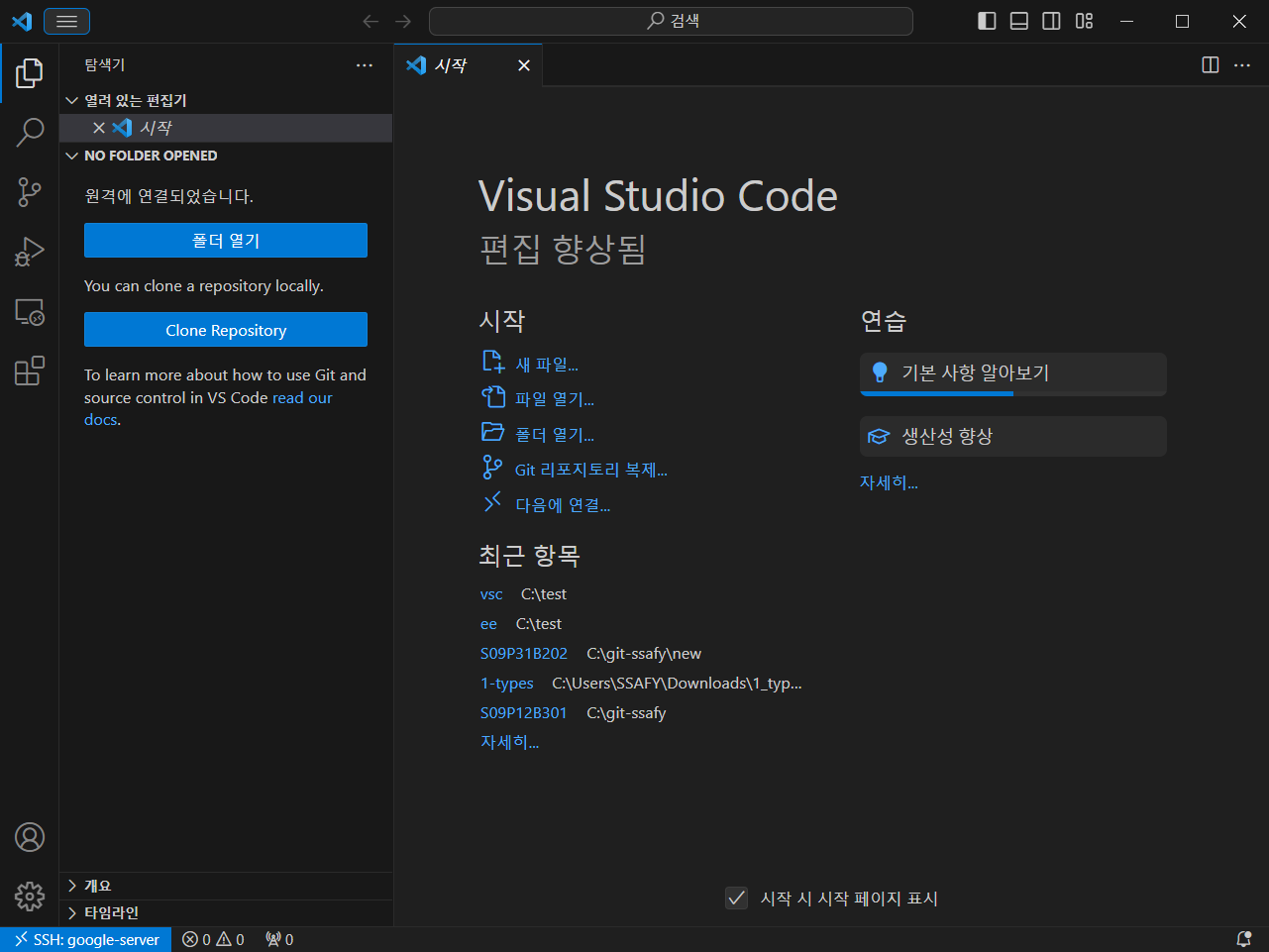Collapse the NO FOLDER OPENED section
Viewport: 1269px width, 952px height.
pyautogui.click(x=226, y=156)
